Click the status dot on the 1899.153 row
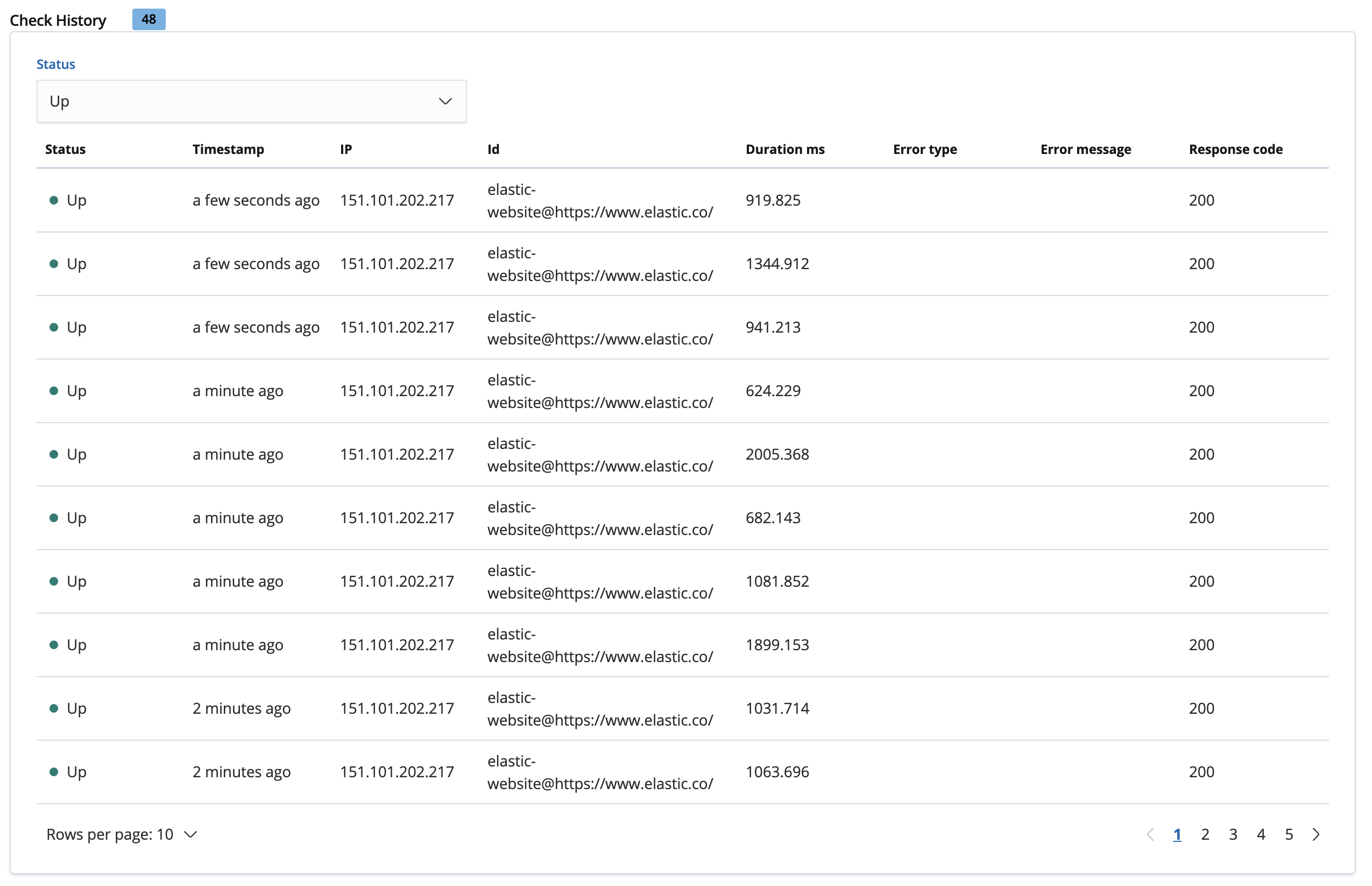This screenshot has height=886, width=1372. click(x=55, y=645)
